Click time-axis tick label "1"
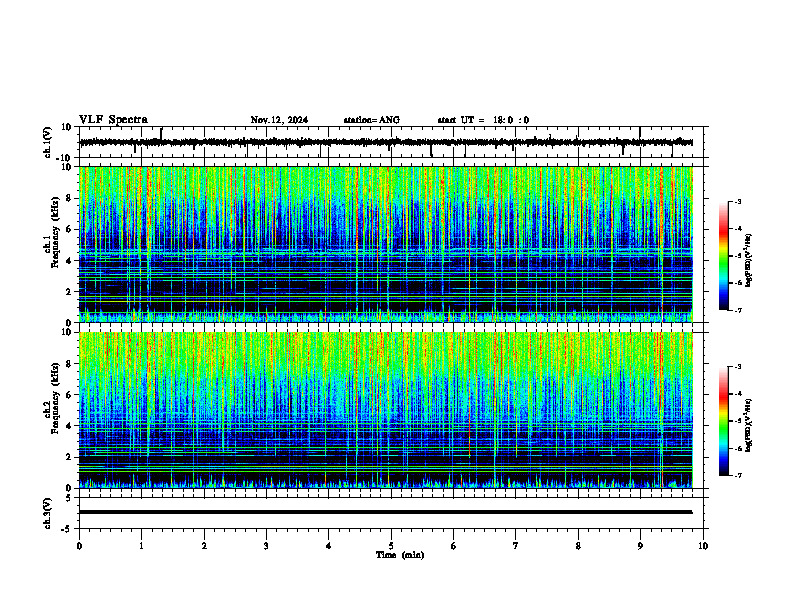The image size is (792, 612). [141, 546]
